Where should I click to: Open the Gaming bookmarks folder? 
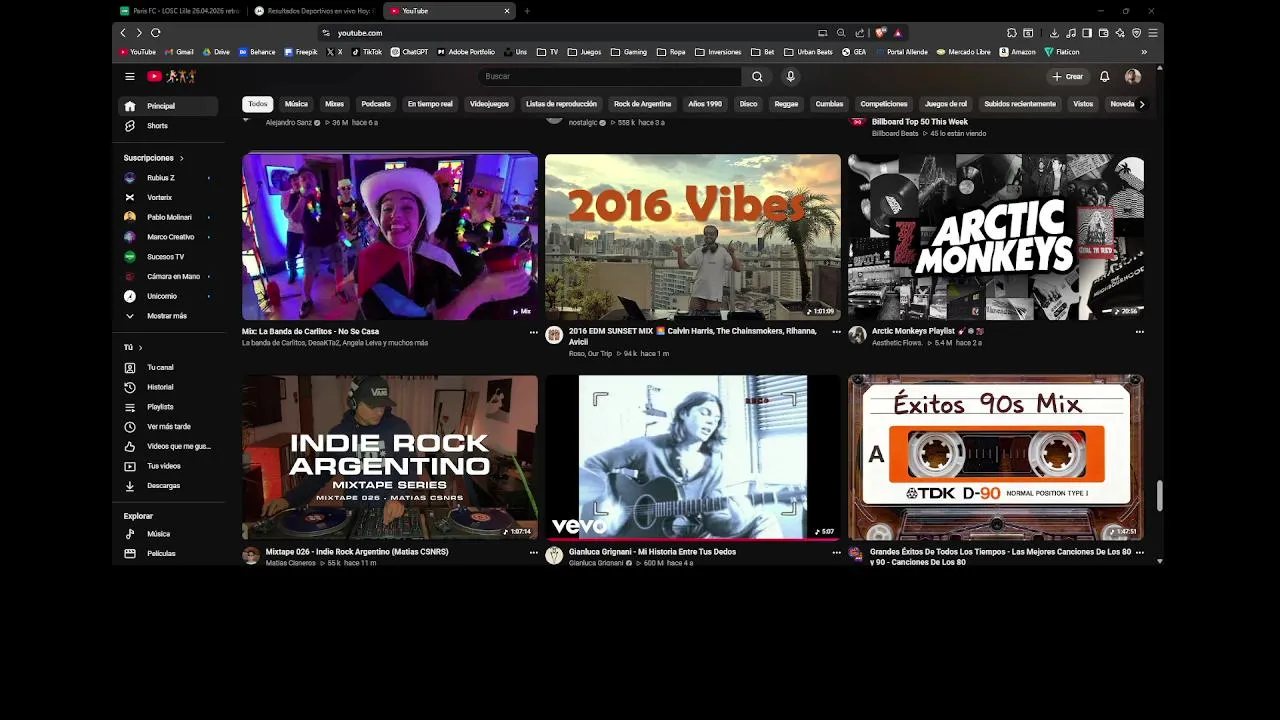coord(629,52)
